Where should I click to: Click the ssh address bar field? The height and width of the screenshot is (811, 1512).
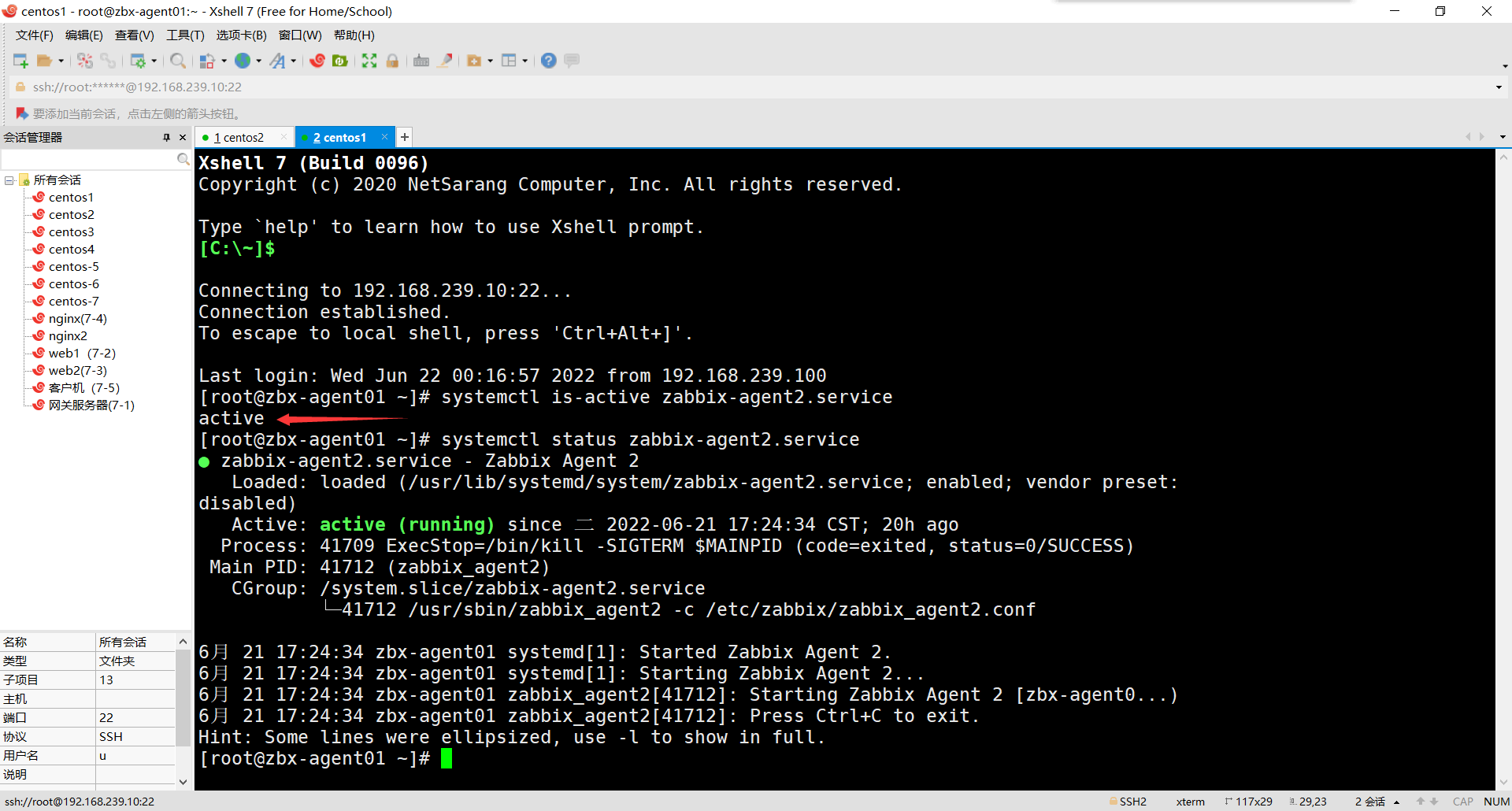pyautogui.click(x=756, y=87)
